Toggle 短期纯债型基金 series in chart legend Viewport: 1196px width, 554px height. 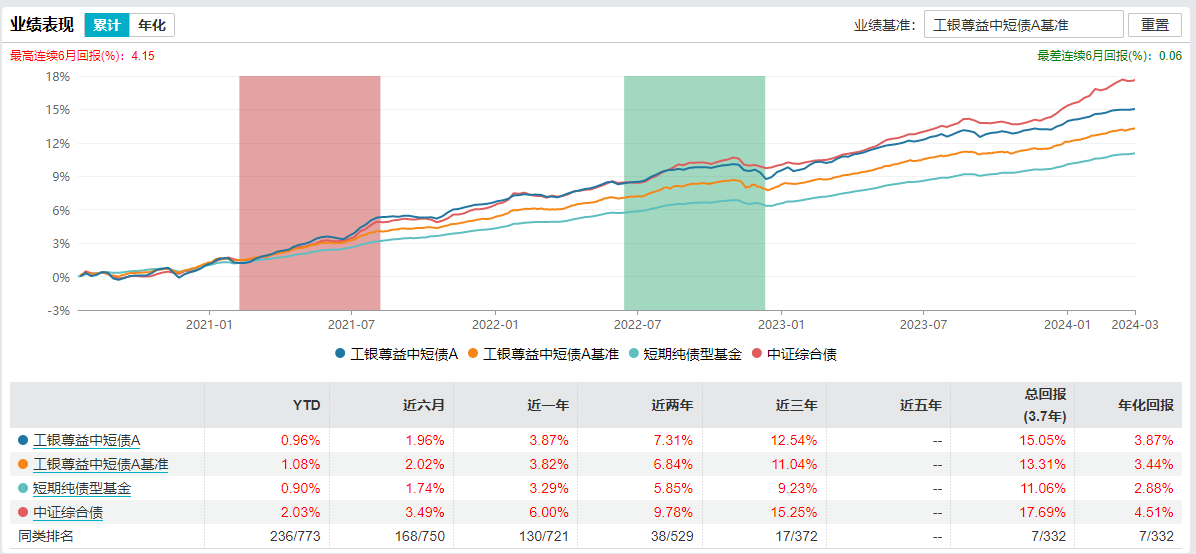684,353
